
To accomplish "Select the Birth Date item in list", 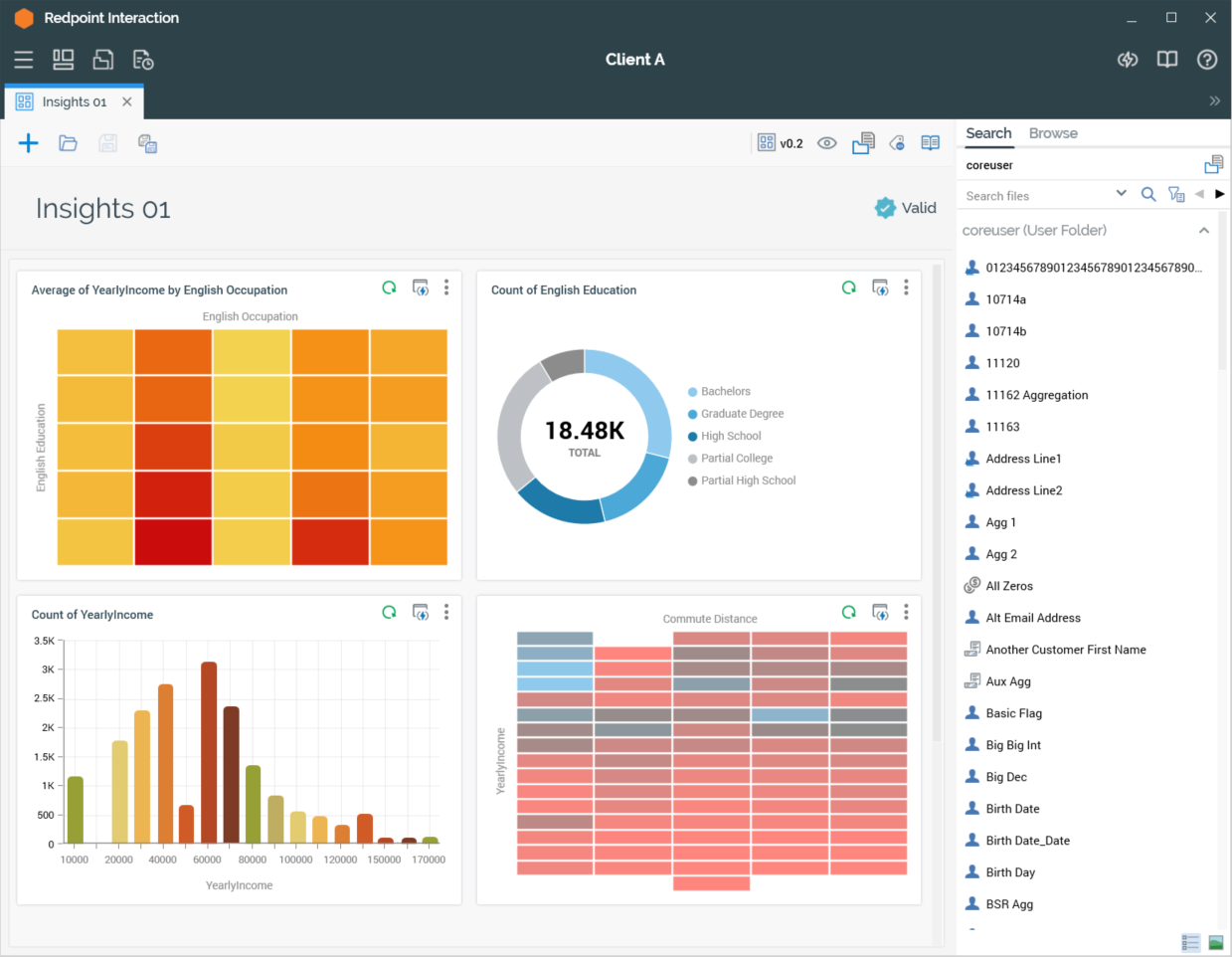I will tap(1012, 809).
